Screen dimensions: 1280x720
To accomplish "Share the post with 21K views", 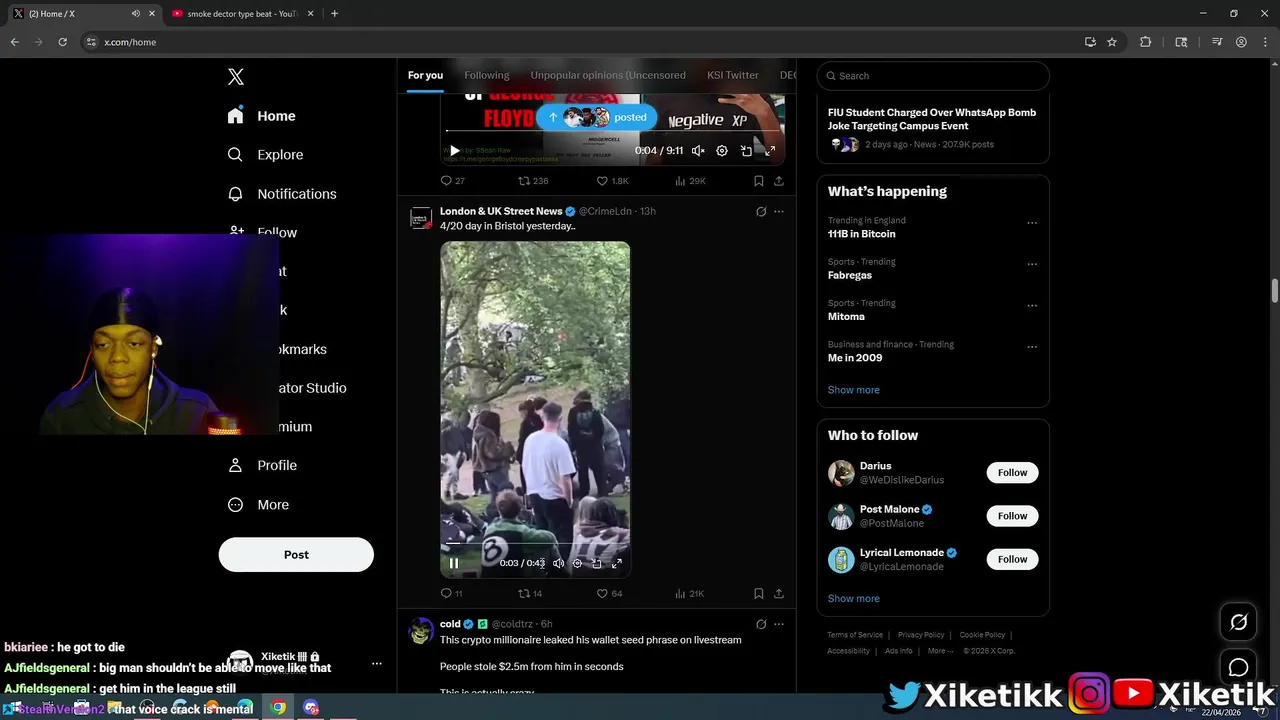I will click(778, 593).
